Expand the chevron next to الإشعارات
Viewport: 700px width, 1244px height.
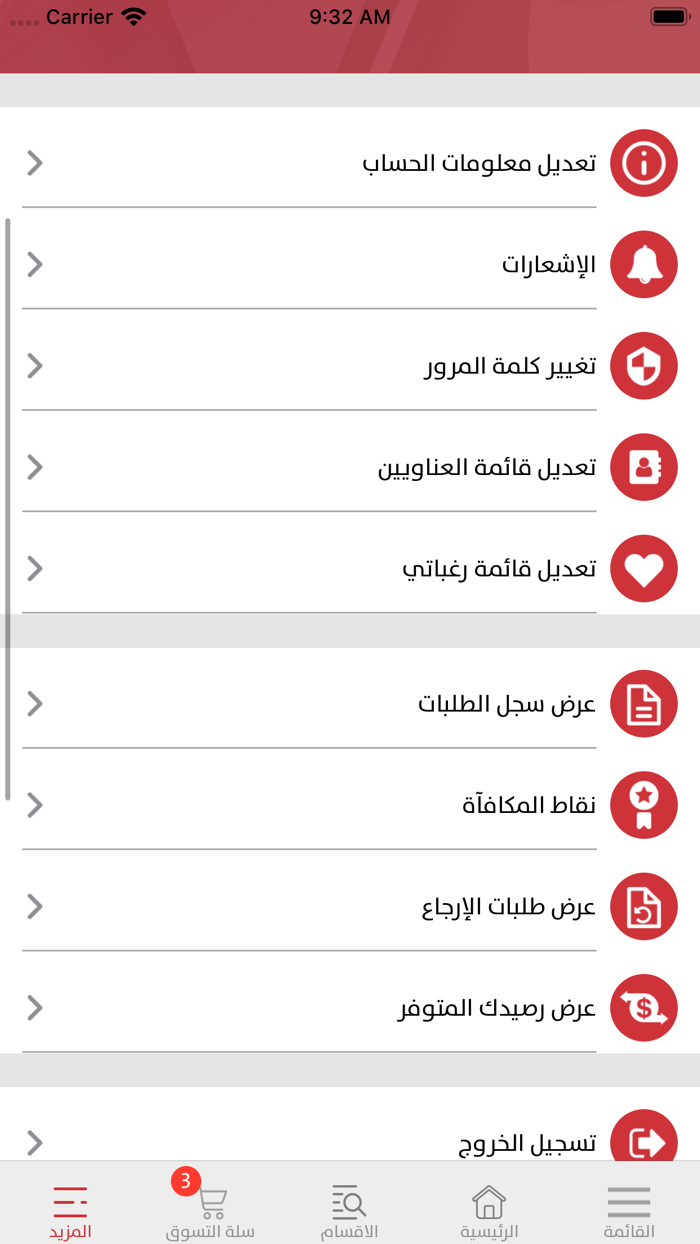34,264
